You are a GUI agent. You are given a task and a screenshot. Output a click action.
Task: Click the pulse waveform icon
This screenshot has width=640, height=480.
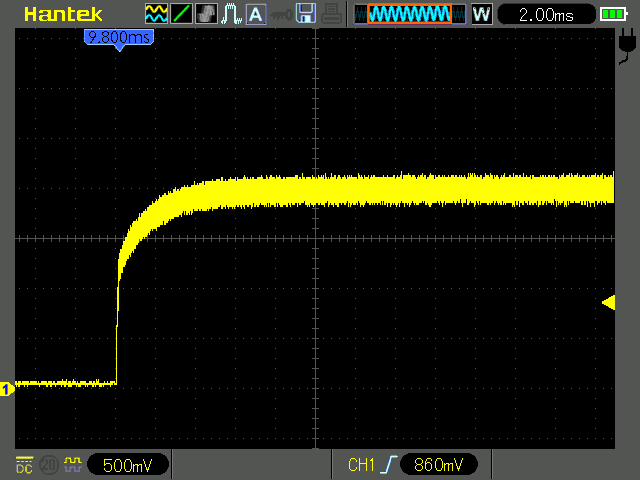point(231,14)
